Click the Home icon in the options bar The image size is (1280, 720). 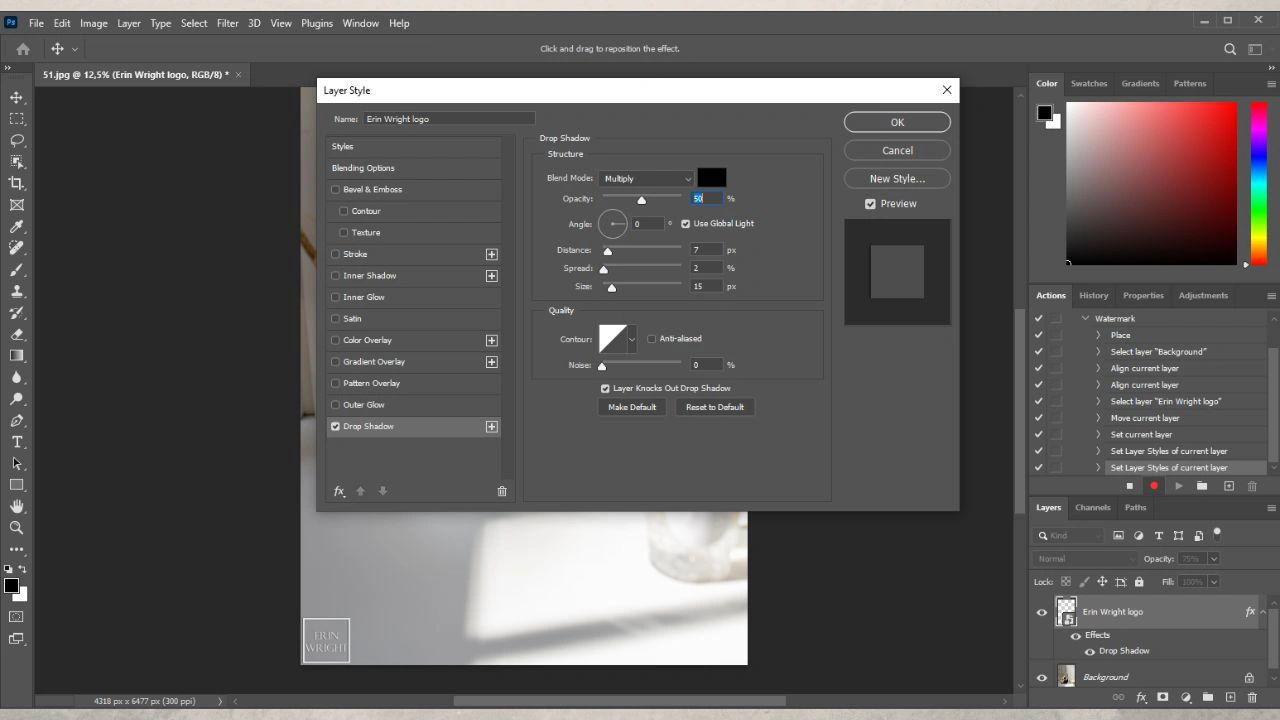pos(23,48)
